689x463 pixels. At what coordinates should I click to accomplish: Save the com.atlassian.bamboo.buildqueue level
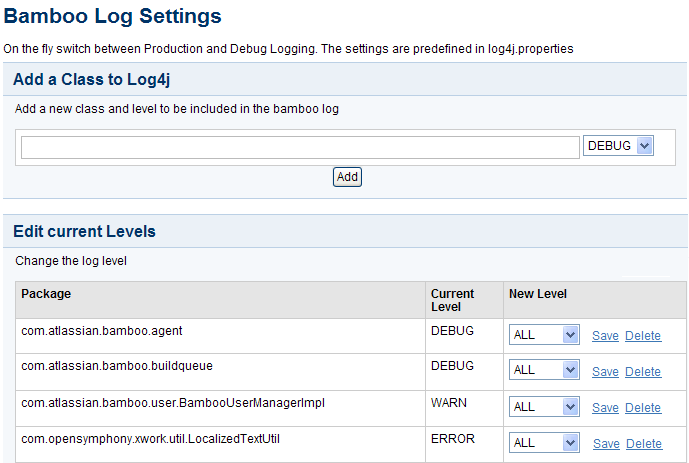pos(605,372)
